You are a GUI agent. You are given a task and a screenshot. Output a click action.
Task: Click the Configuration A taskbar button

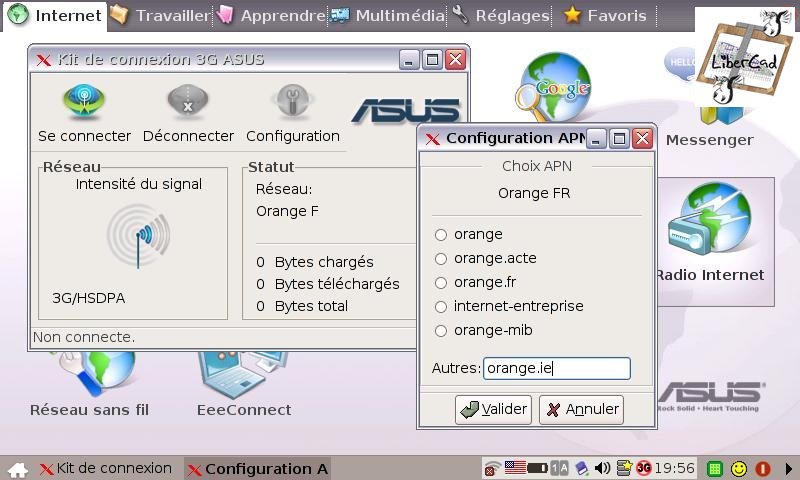(x=257, y=468)
